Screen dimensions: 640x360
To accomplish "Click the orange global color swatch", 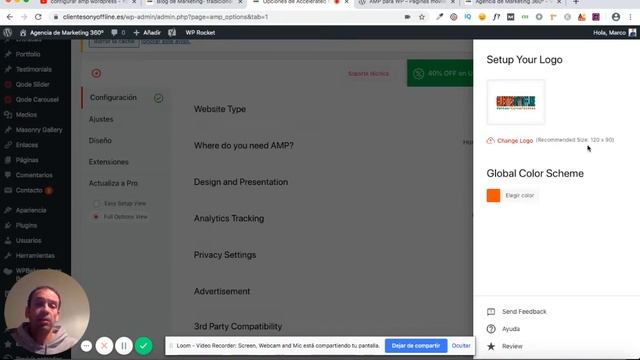I will 493,196.
